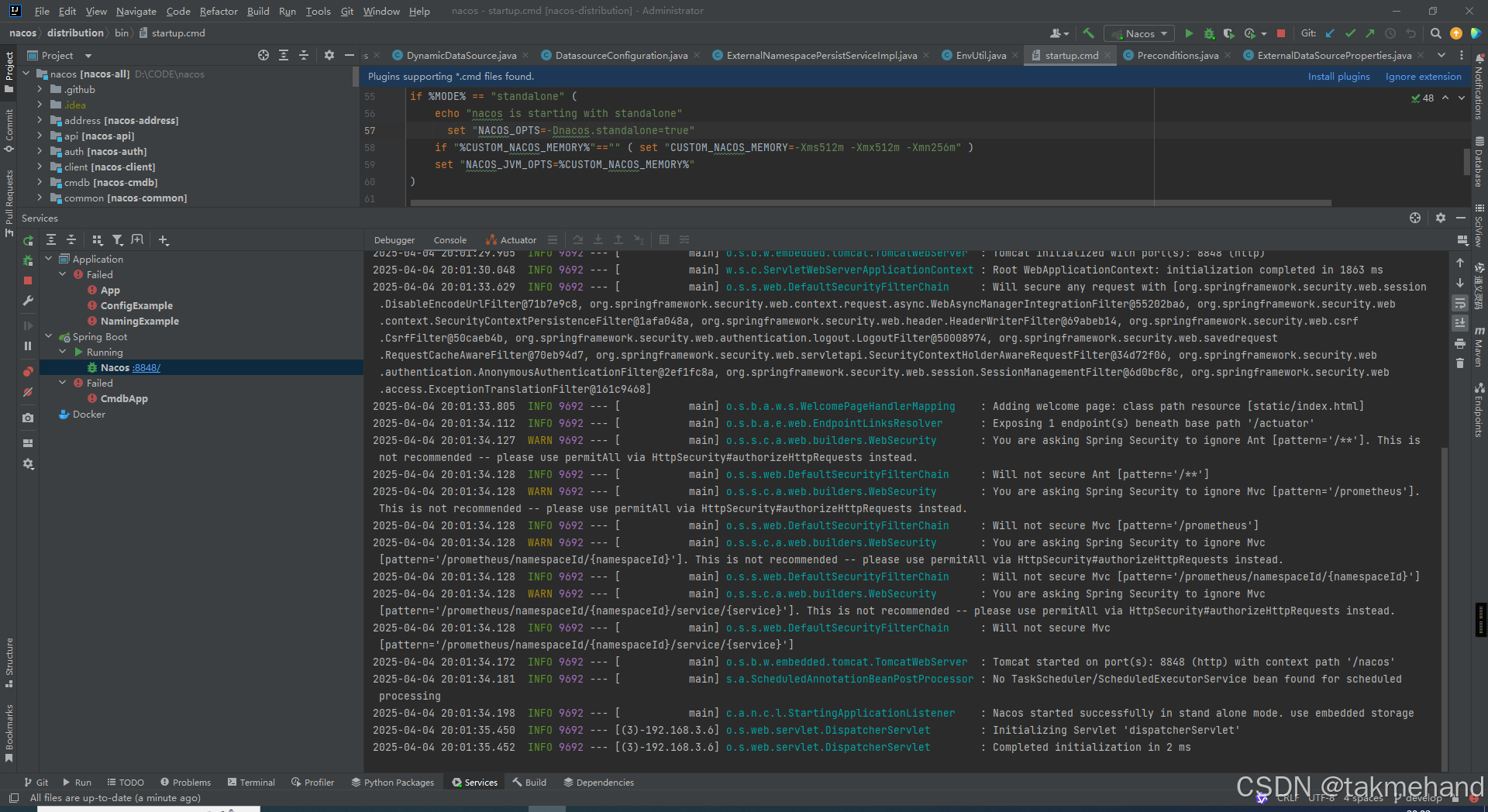Expand all services in tree toolbar
This screenshot has height=812, width=1488.
point(51,240)
